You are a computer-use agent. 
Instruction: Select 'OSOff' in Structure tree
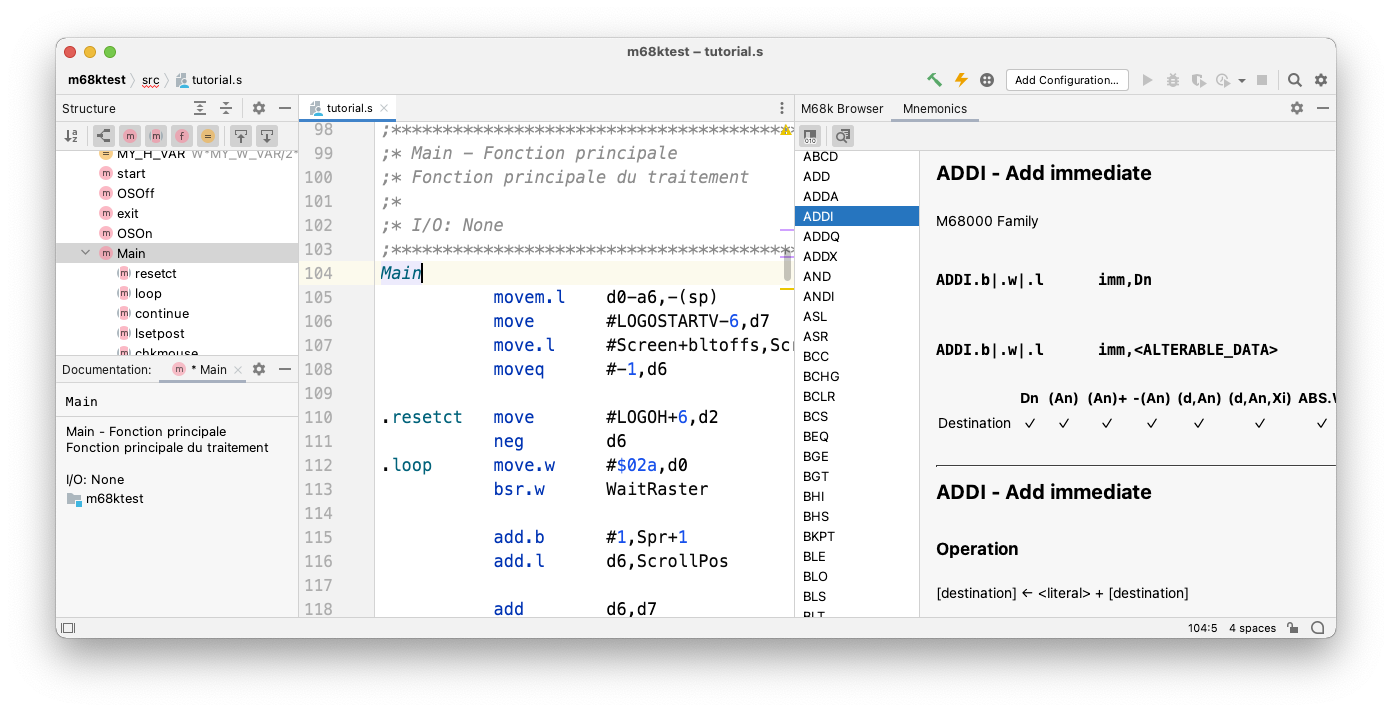(x=135, y=193)
